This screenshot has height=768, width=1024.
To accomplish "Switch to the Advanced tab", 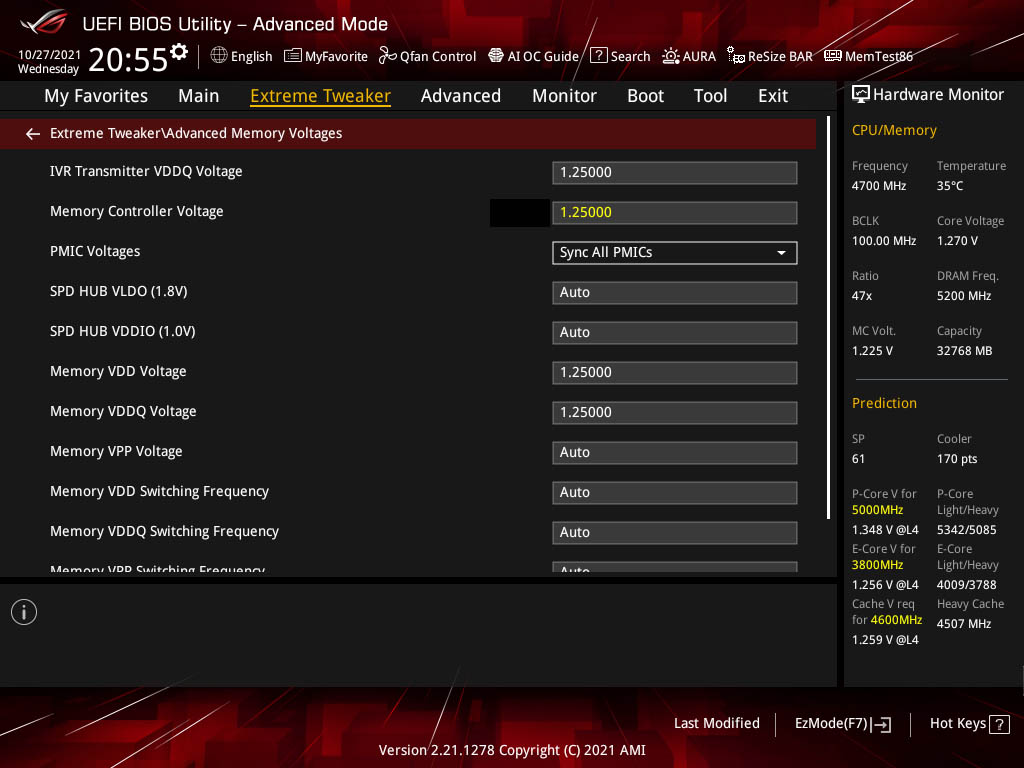I will pyautogui.click(x=460, y=96).
